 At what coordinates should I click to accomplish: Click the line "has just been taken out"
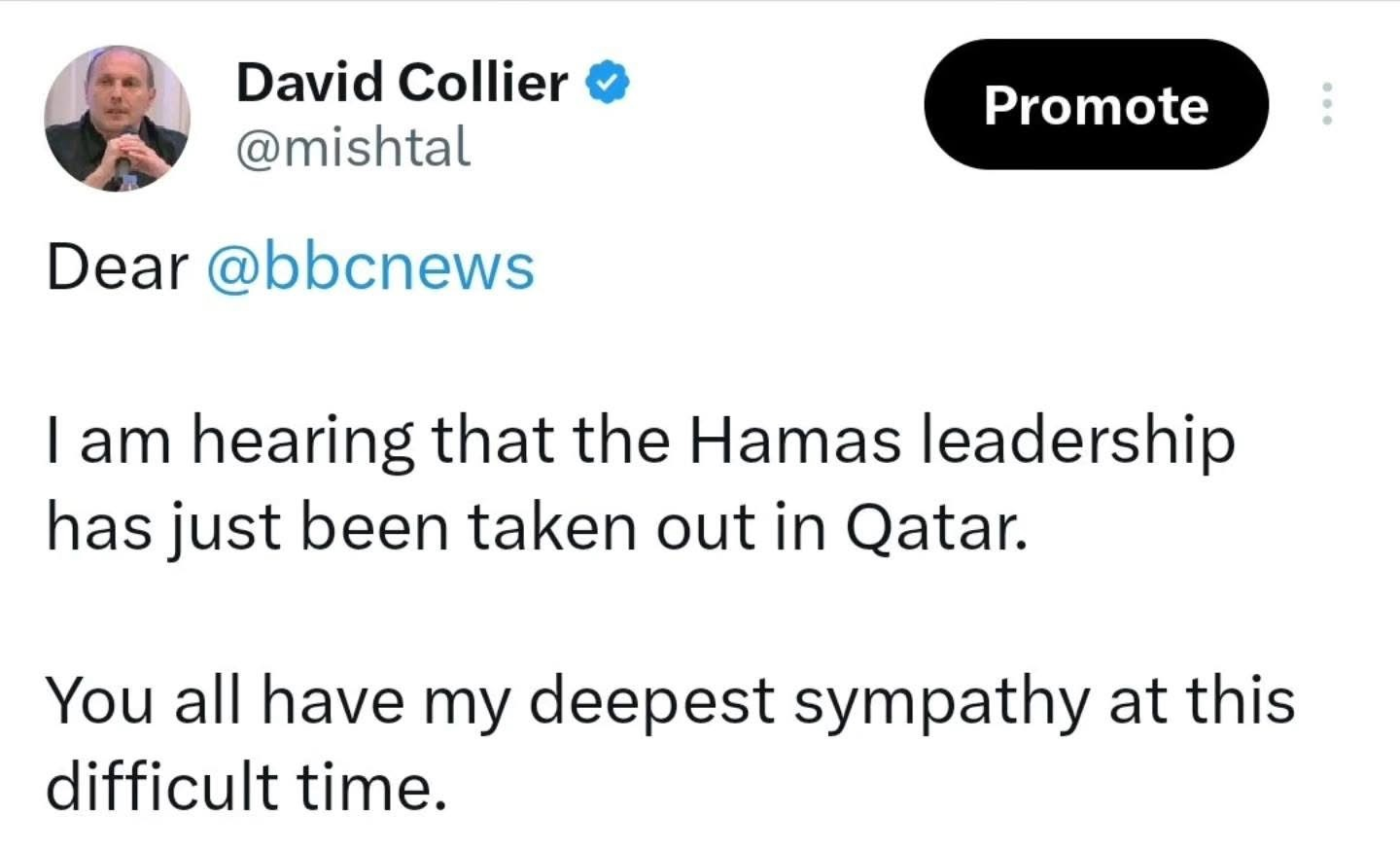point(537,528)
